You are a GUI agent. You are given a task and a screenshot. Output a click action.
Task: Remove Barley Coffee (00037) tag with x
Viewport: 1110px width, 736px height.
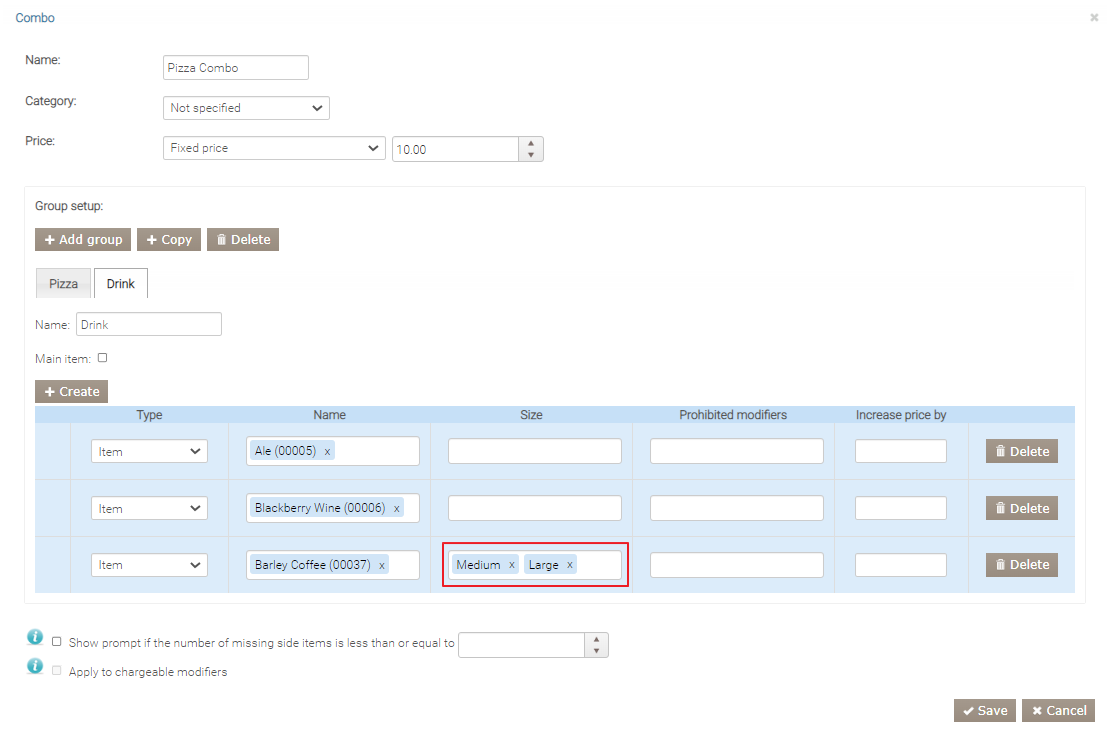tap(382, 566)
